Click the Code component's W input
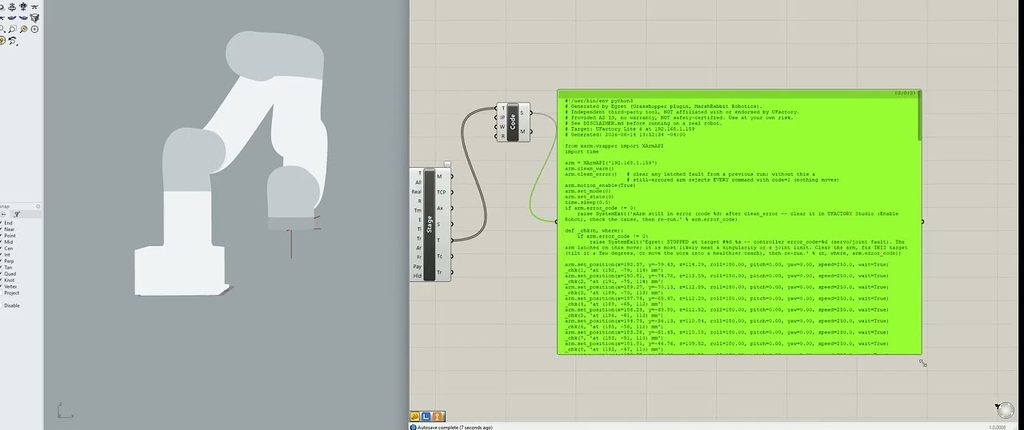The height and width of the screenshot is (430, 1024). pos(502,127)
